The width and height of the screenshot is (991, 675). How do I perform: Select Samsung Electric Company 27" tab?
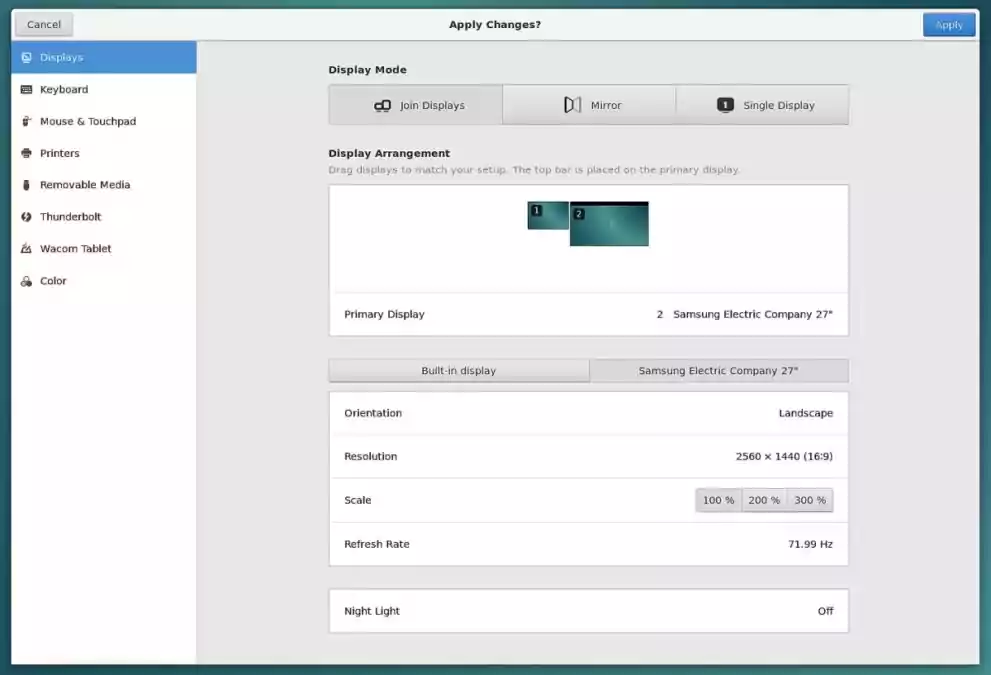pos(718,371)
